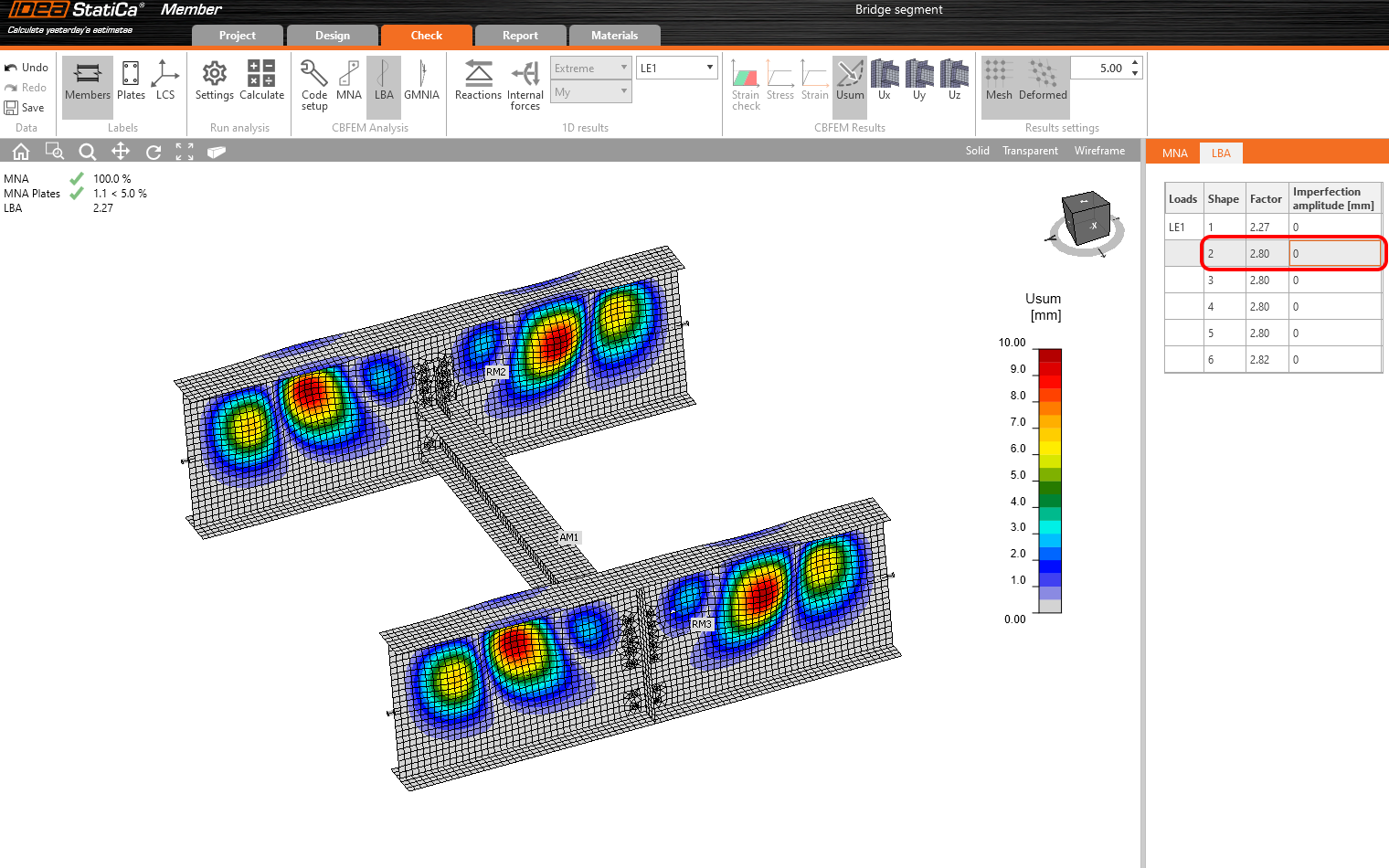The height and width of the screenshot is (868, 1389).
Task: Switch to the Report tab
Action: pos(520,36)
